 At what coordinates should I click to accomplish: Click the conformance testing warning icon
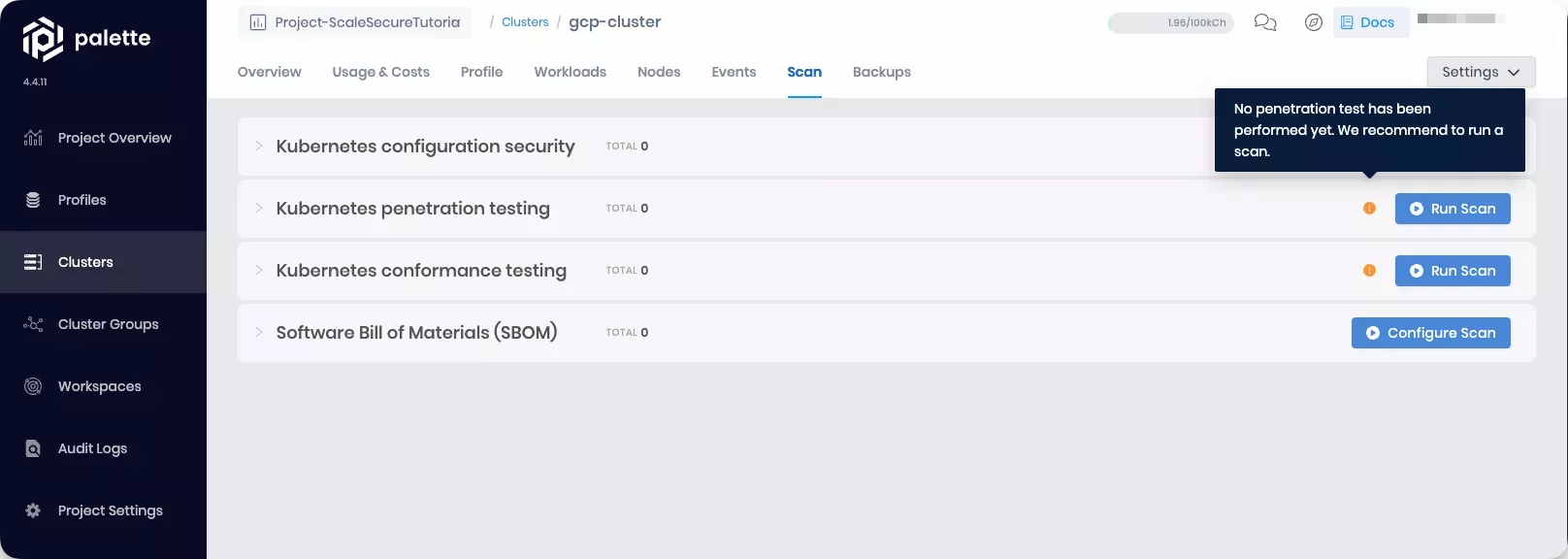1370,271
